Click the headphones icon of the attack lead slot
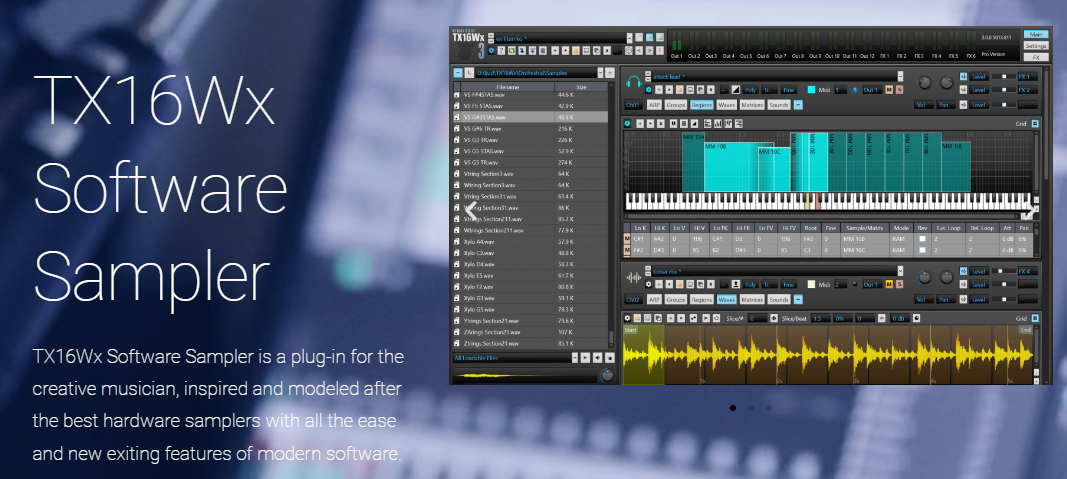 pyautogui.click(x=634, y=82)
